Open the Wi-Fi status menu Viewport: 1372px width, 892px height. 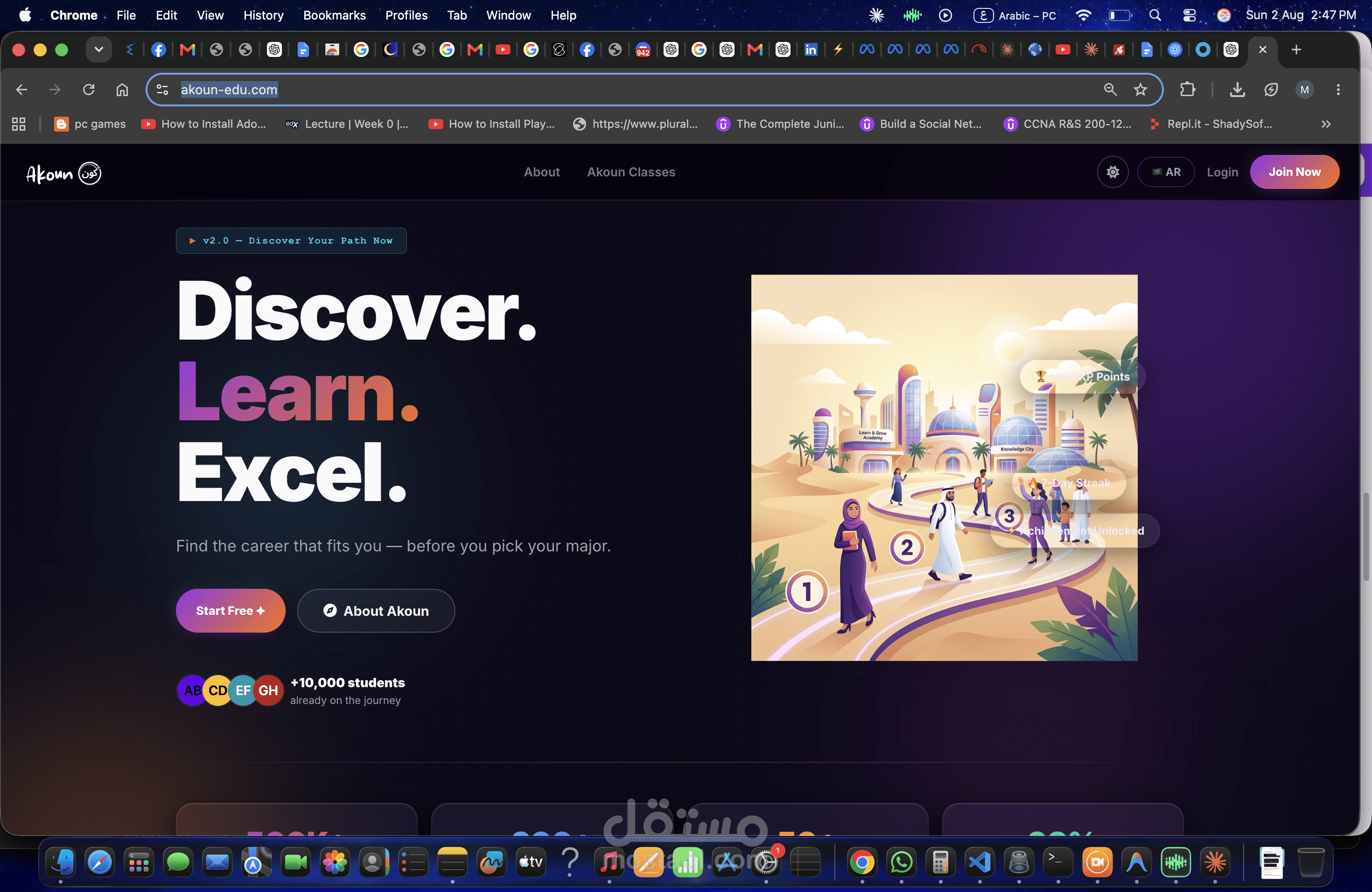click(x=1083, y=15)
